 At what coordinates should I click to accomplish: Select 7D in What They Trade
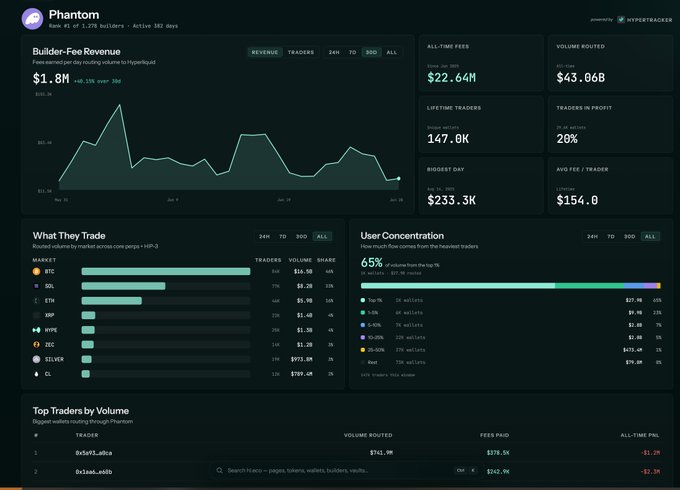(283, 236)
